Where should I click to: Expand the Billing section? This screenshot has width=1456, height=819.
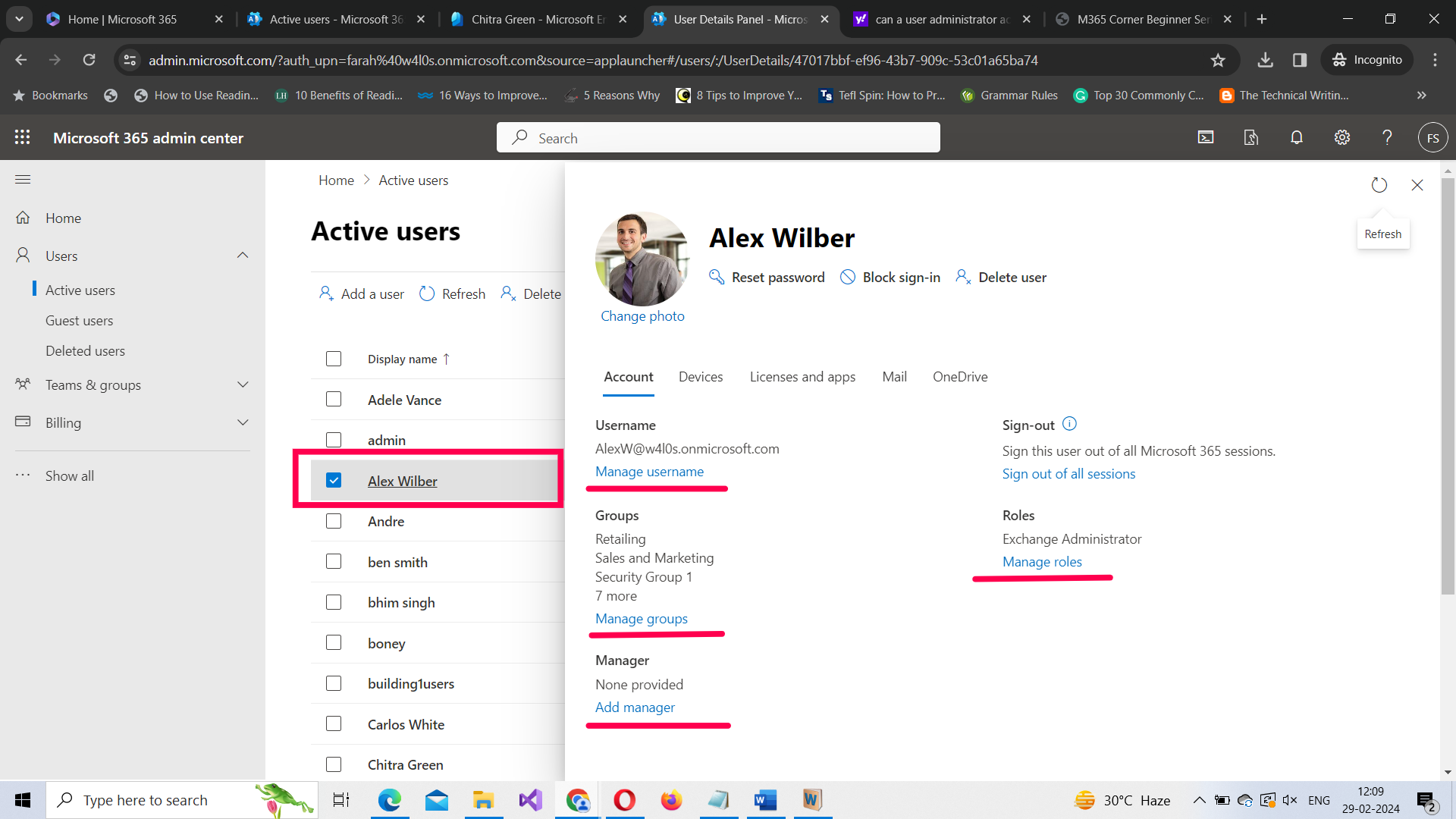tap(243, 422)
